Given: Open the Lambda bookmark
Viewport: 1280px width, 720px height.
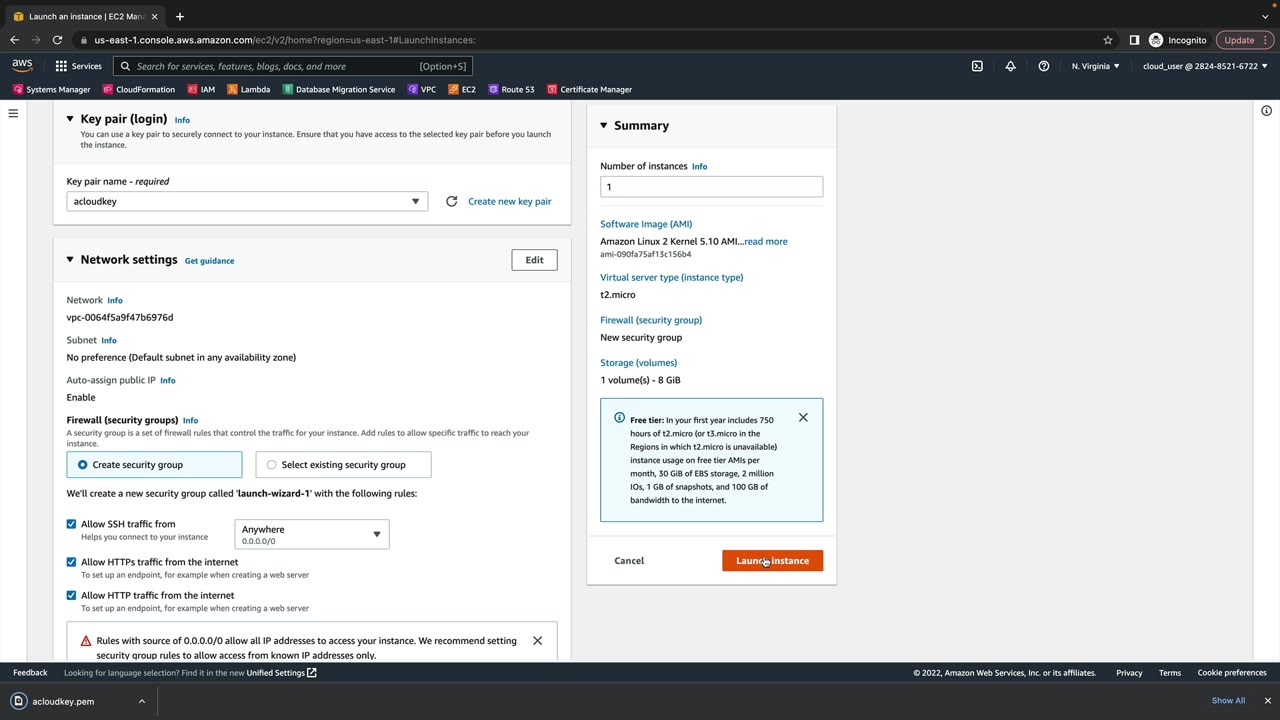Looking at the screenshot, I should [248, 89].
